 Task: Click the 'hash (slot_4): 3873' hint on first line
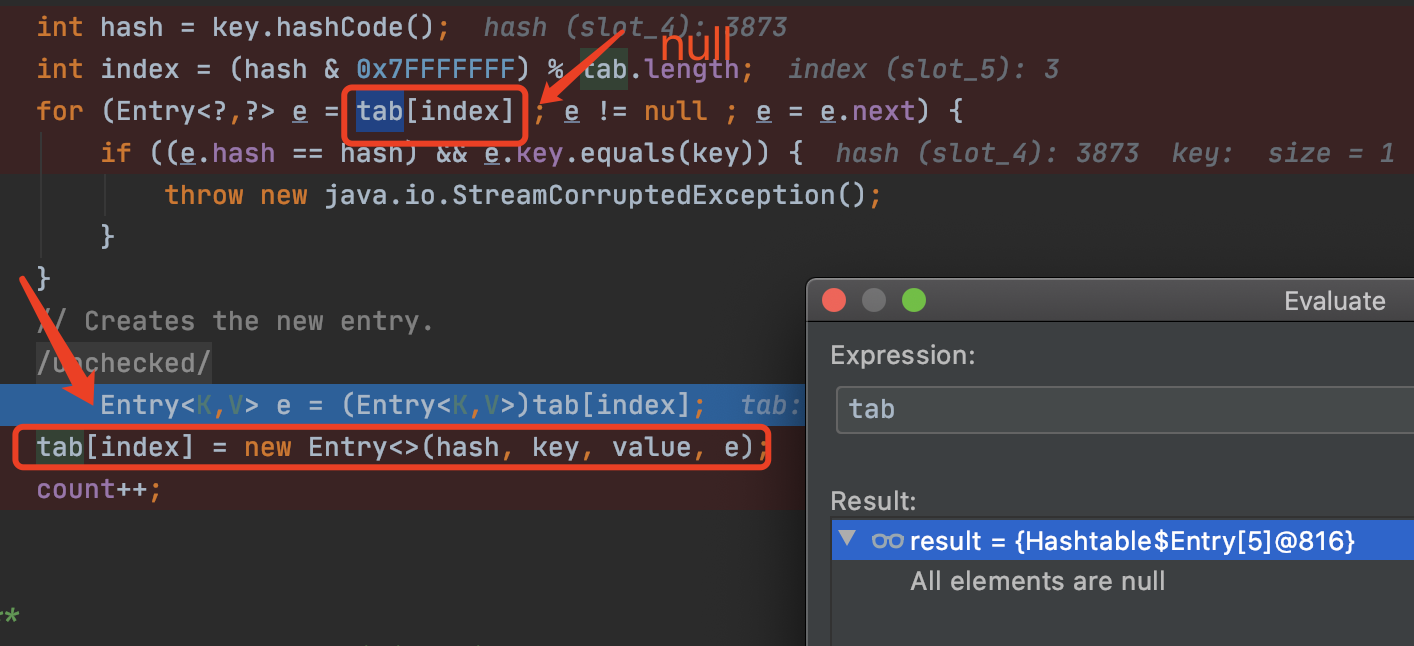coord(635,27)
